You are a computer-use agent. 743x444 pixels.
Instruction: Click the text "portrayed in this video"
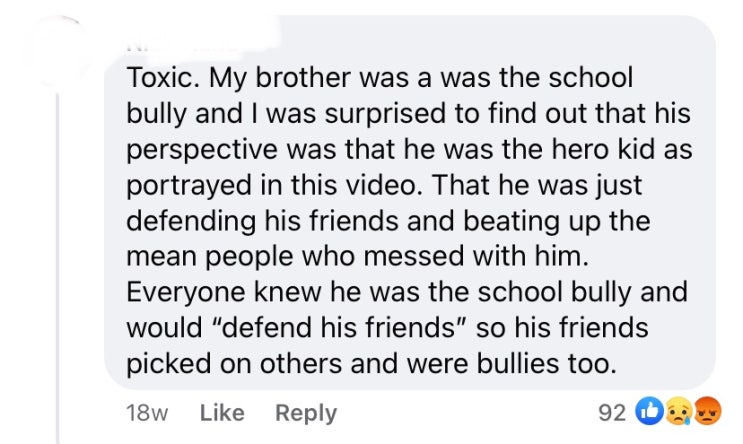[271, 185]
